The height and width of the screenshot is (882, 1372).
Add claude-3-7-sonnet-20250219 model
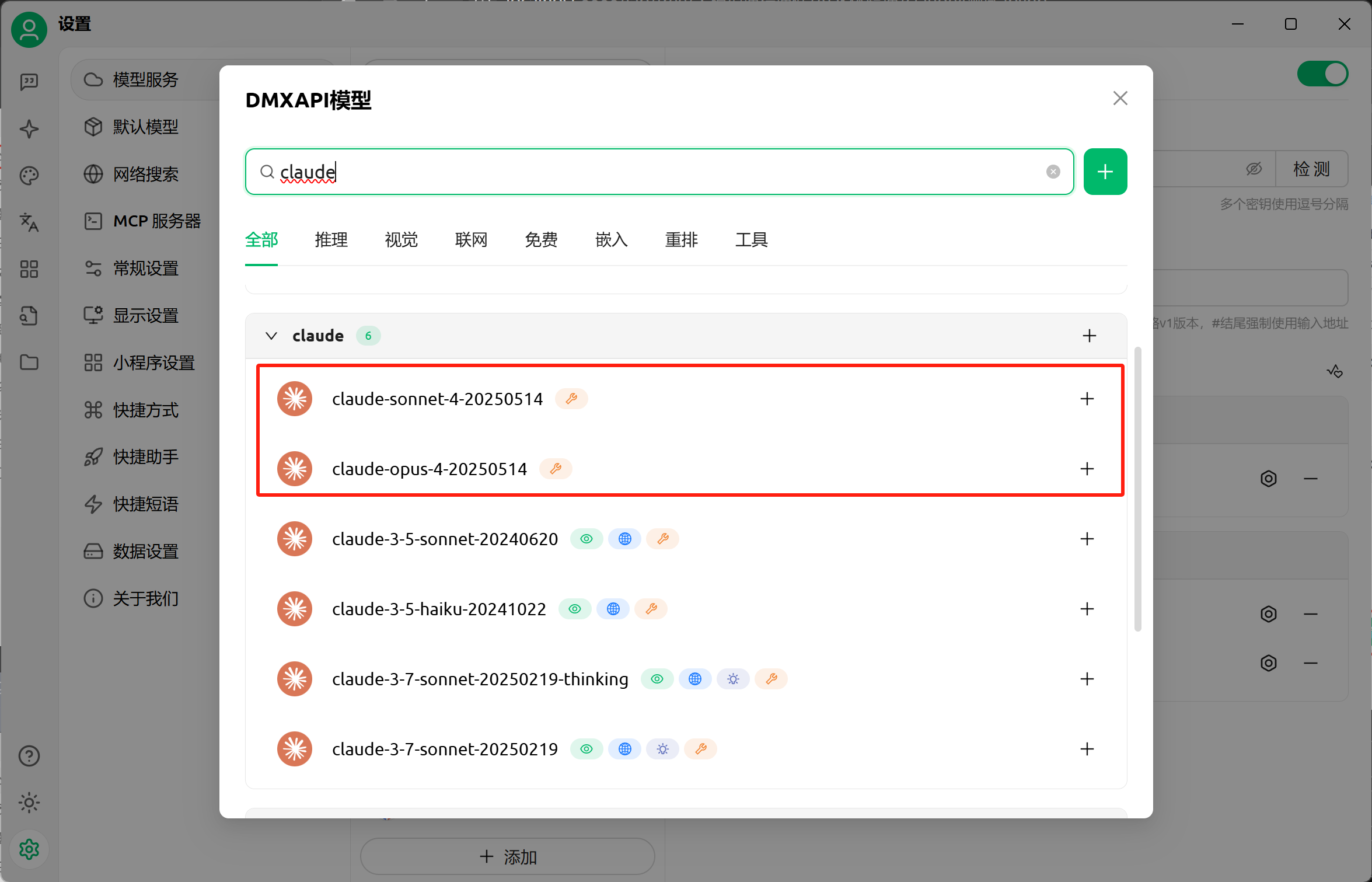1087,749
